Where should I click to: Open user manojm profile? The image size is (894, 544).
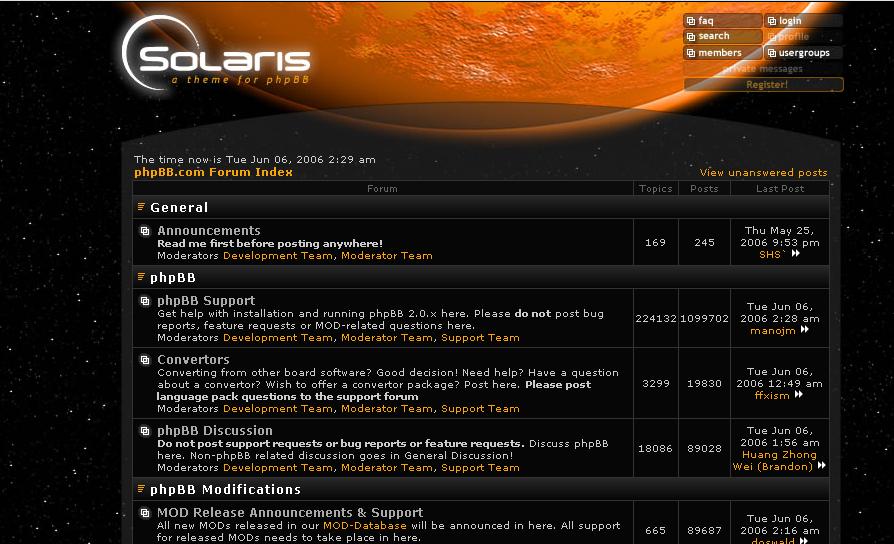(x=773, y=330)
